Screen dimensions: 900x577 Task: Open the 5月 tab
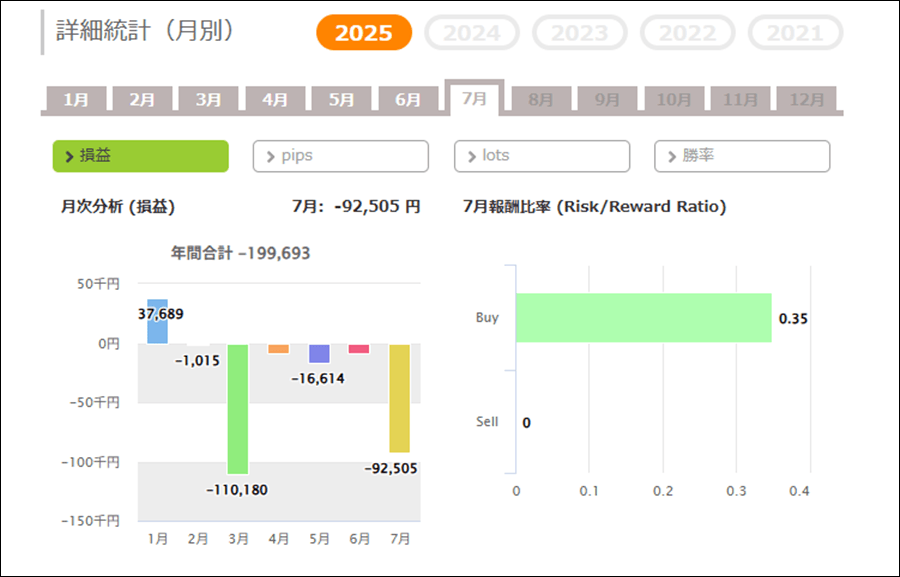coord(342,99)
